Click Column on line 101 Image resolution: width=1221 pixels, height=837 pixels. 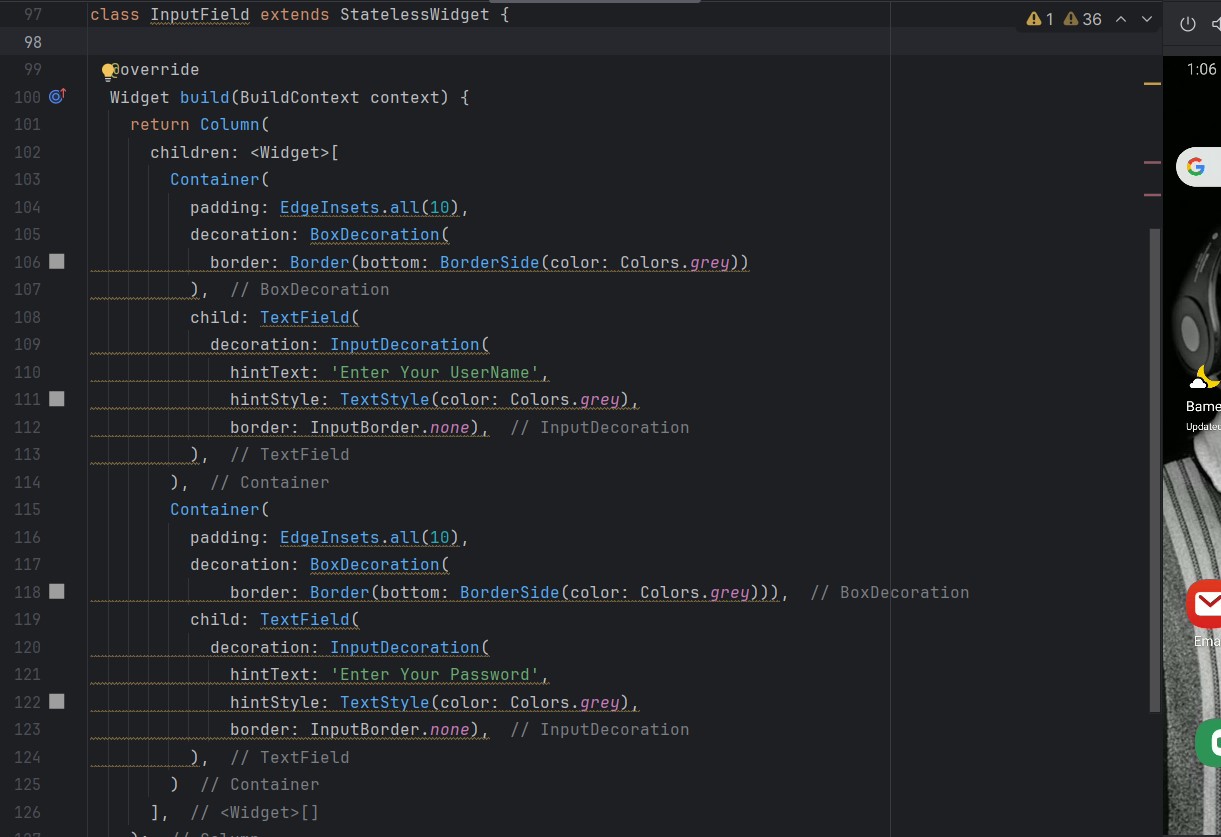tap(230, 125)
